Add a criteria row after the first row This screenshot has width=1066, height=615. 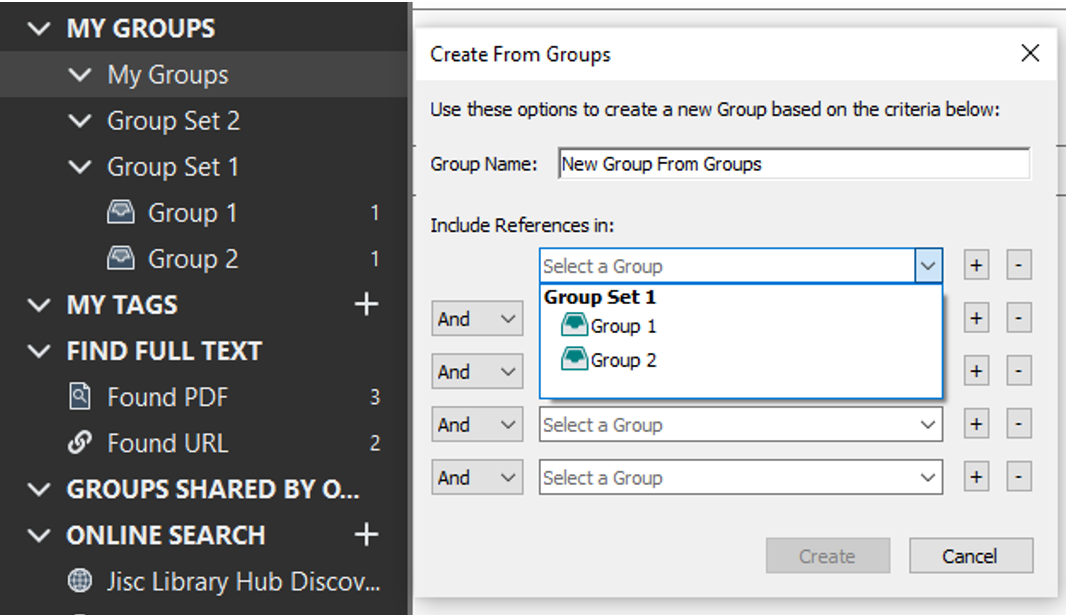(976, 265)
